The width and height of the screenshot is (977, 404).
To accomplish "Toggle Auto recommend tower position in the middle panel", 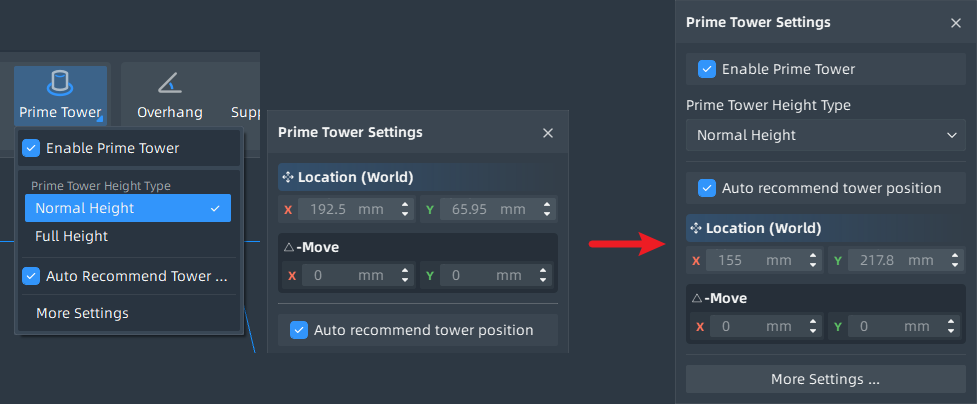I will tap(299, 330).
